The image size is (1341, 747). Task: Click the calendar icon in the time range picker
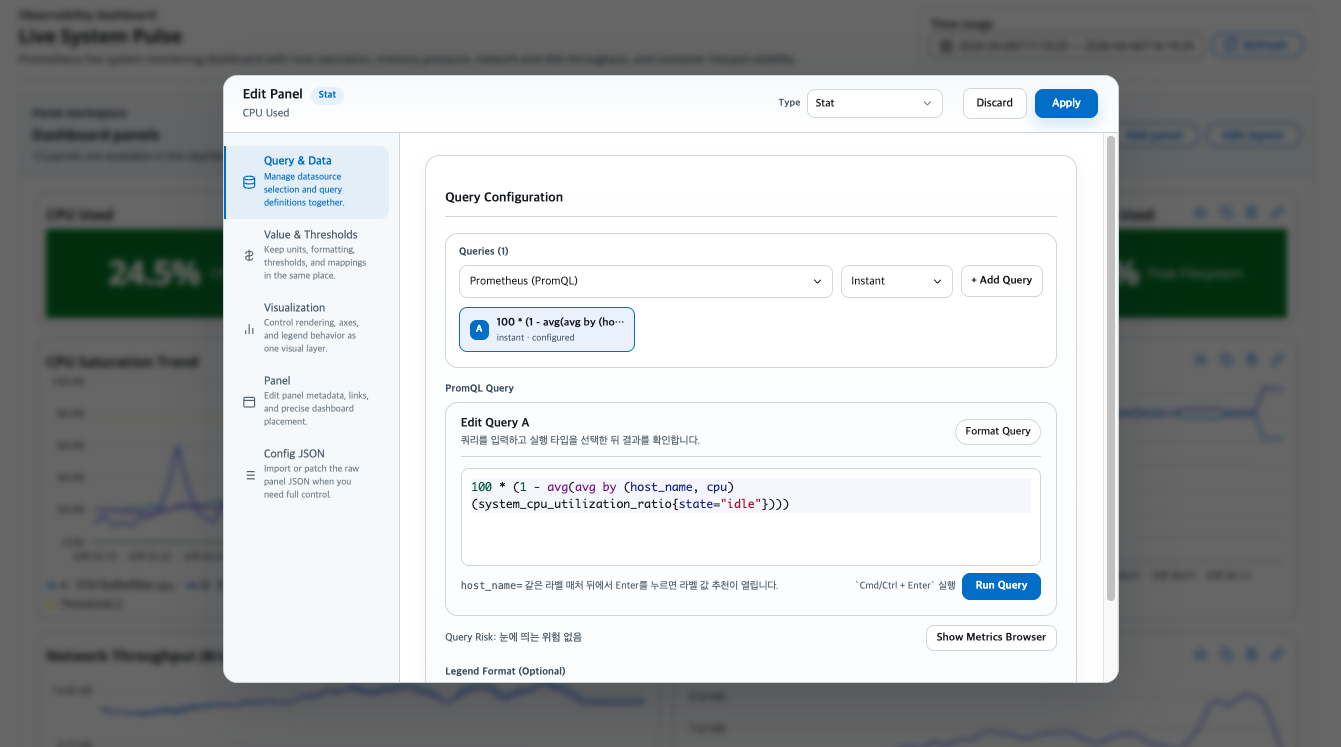[x=945, y=44]
